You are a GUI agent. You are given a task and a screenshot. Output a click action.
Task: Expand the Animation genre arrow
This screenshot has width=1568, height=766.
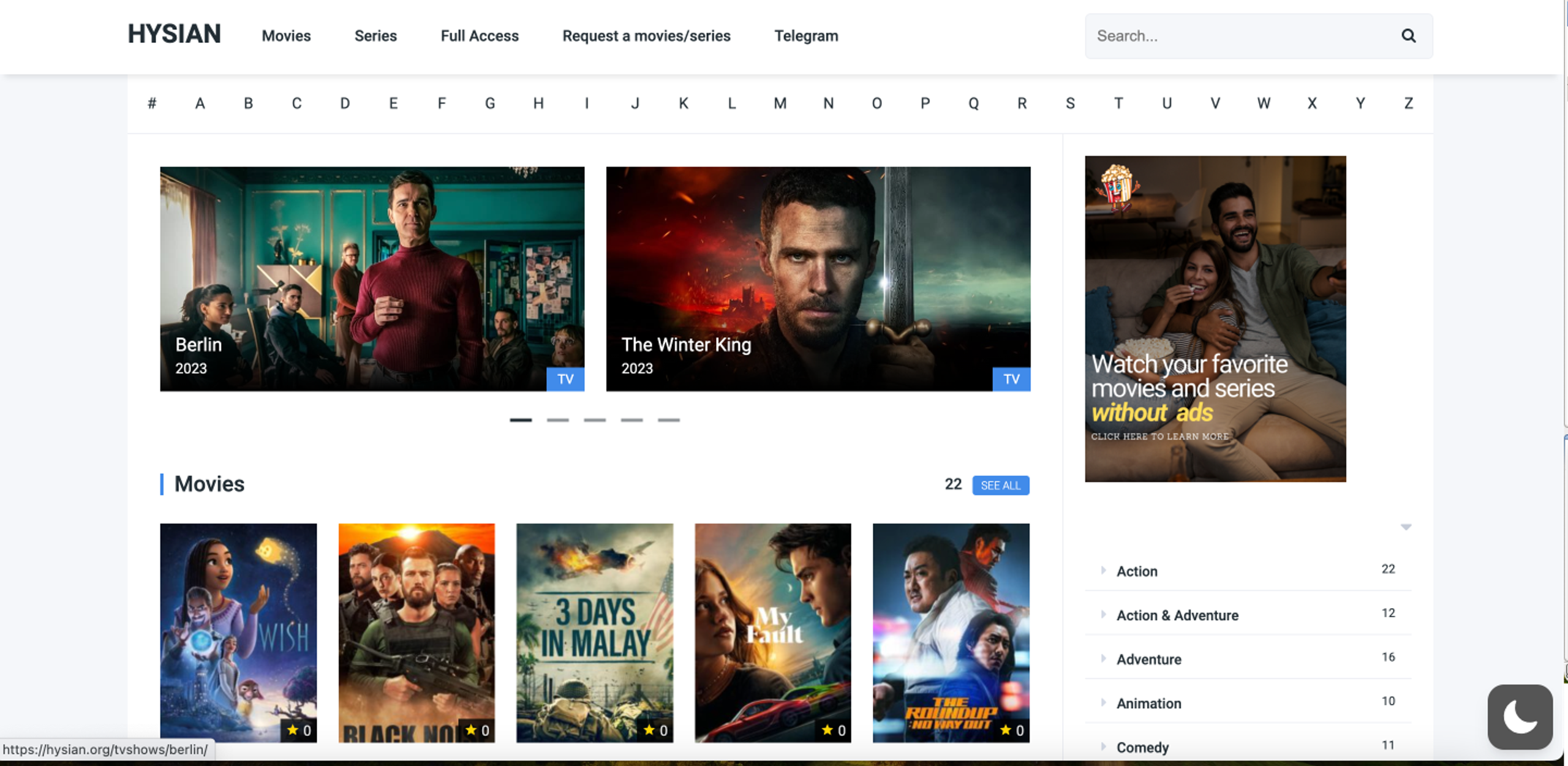point(1103,702)
